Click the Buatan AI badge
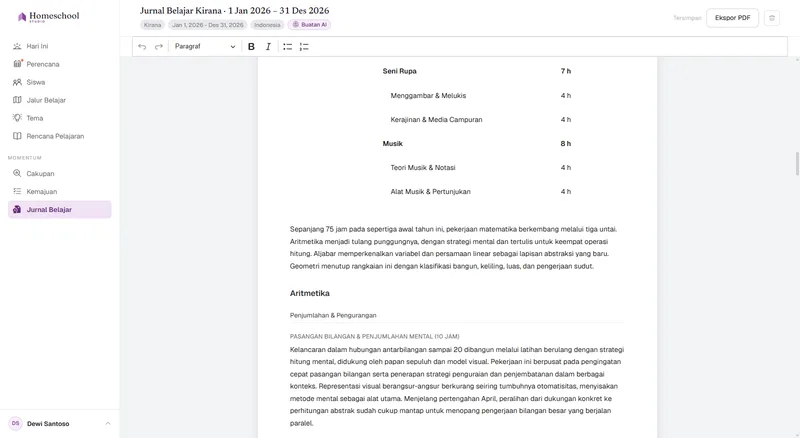Viewport: 800px width, 438px height. 309,25
